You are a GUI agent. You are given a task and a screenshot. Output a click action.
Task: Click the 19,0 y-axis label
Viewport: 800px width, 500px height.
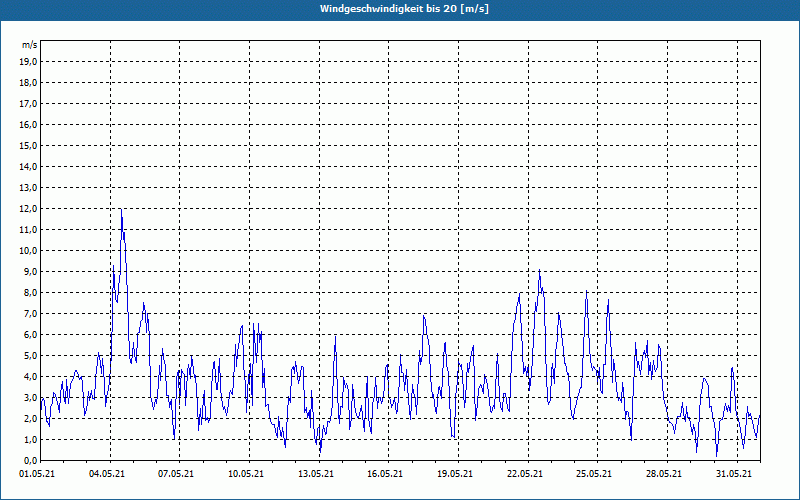click(x=29, y=62)
